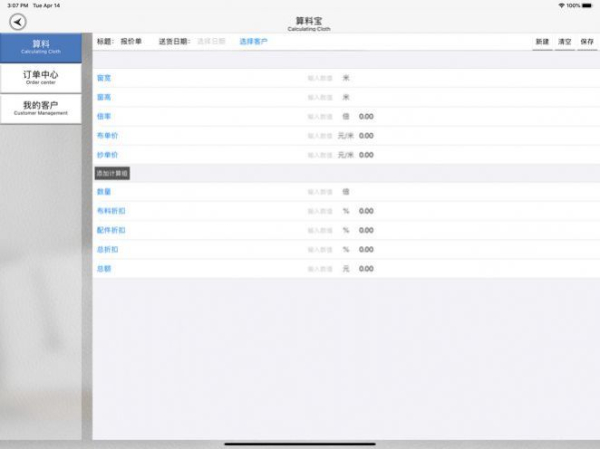This screenshot has width=600, height=449.
Task: Edit the 报价单 title field
Action: (131, 41)
